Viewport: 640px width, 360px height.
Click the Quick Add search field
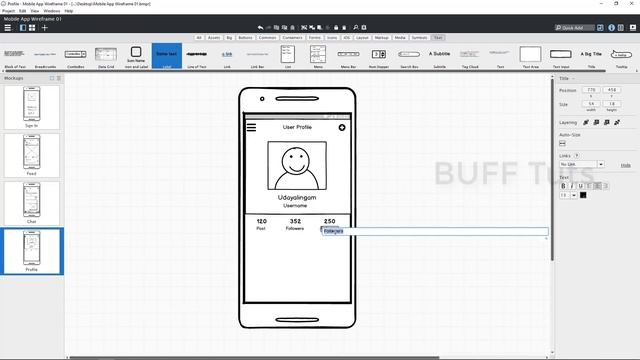pyautogui.click(x=575, y=28)
